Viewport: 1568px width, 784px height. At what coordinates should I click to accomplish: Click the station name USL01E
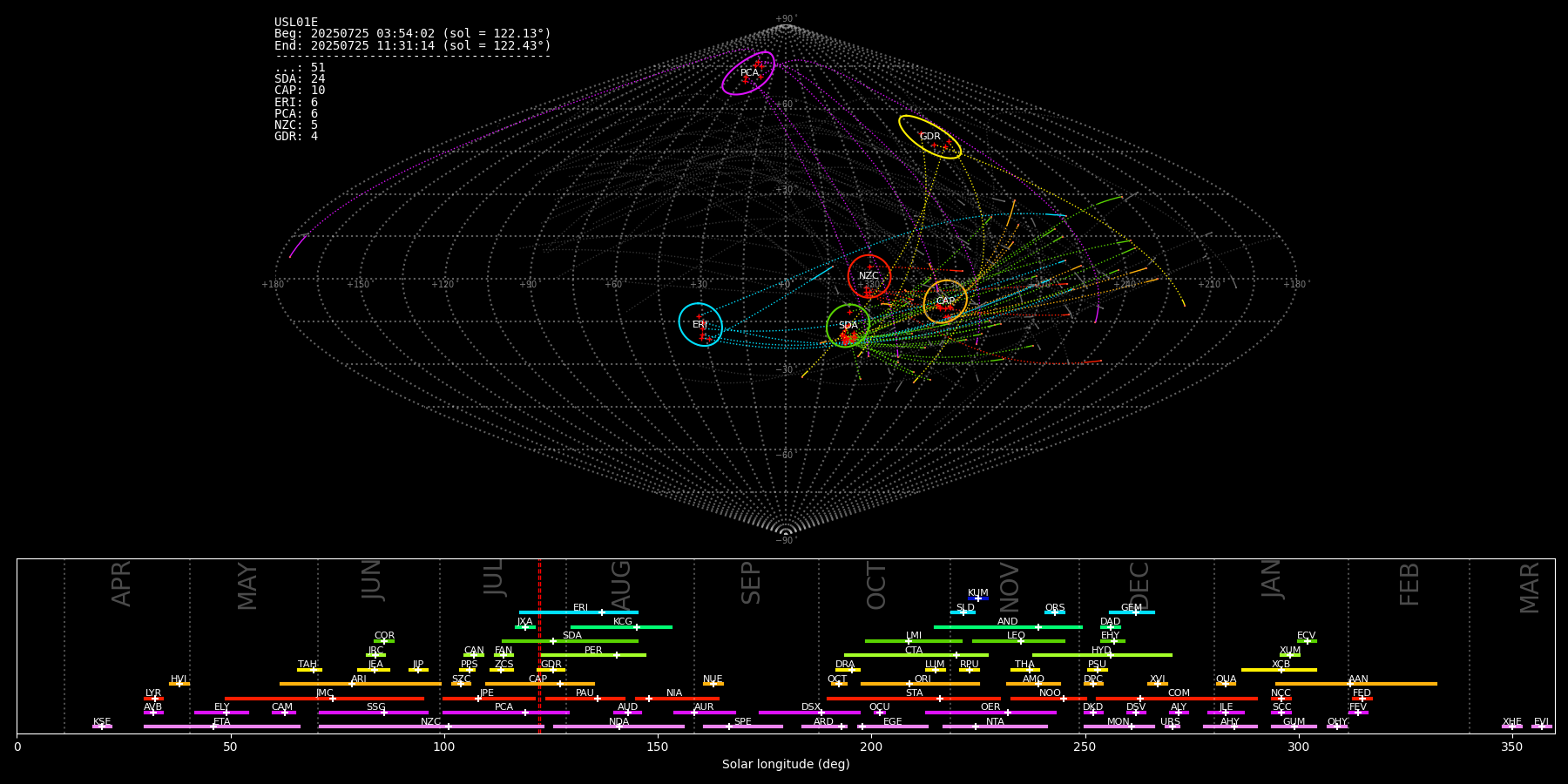coord(296,23)
